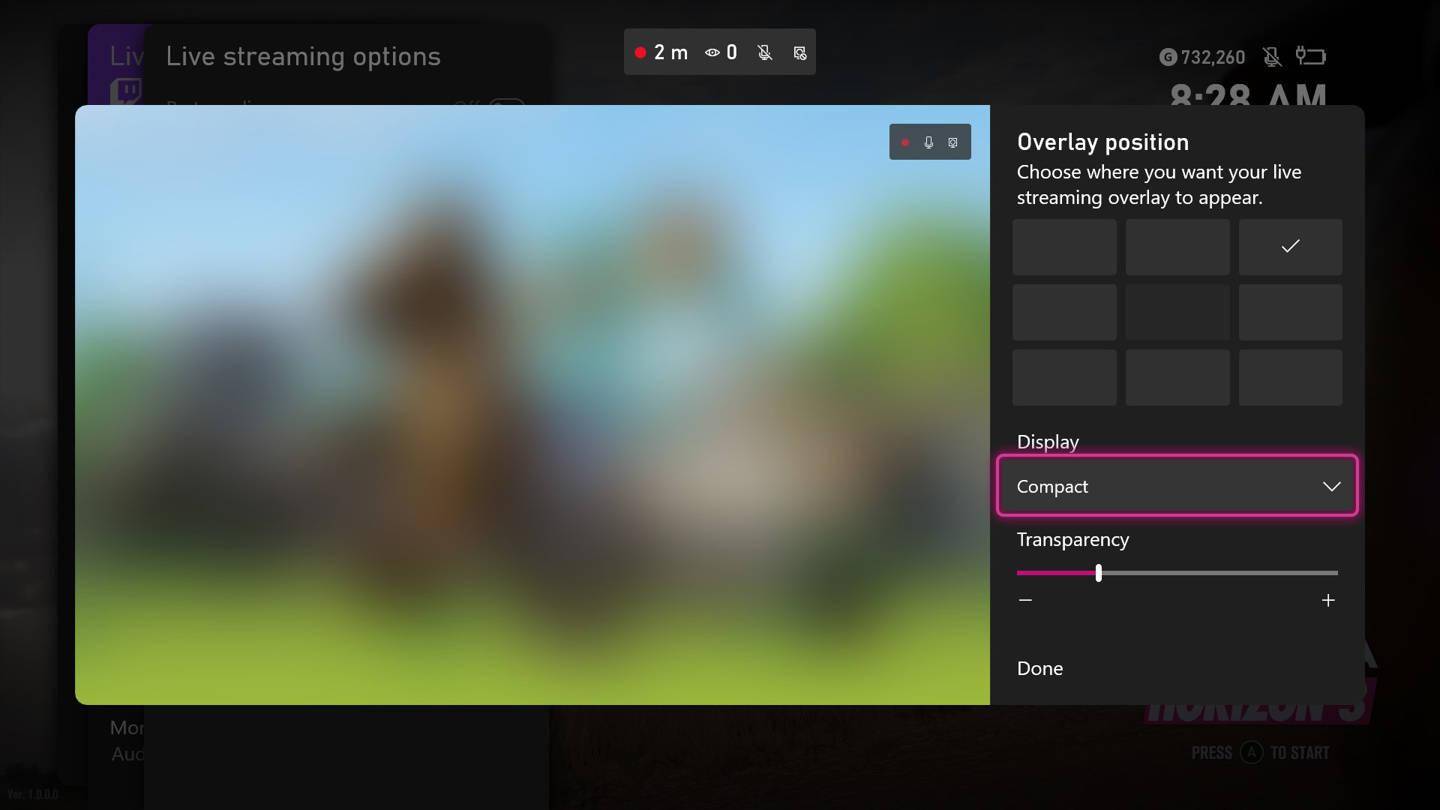
Task: Click the red recording indicator near the timer
Action: pos(640,52)
